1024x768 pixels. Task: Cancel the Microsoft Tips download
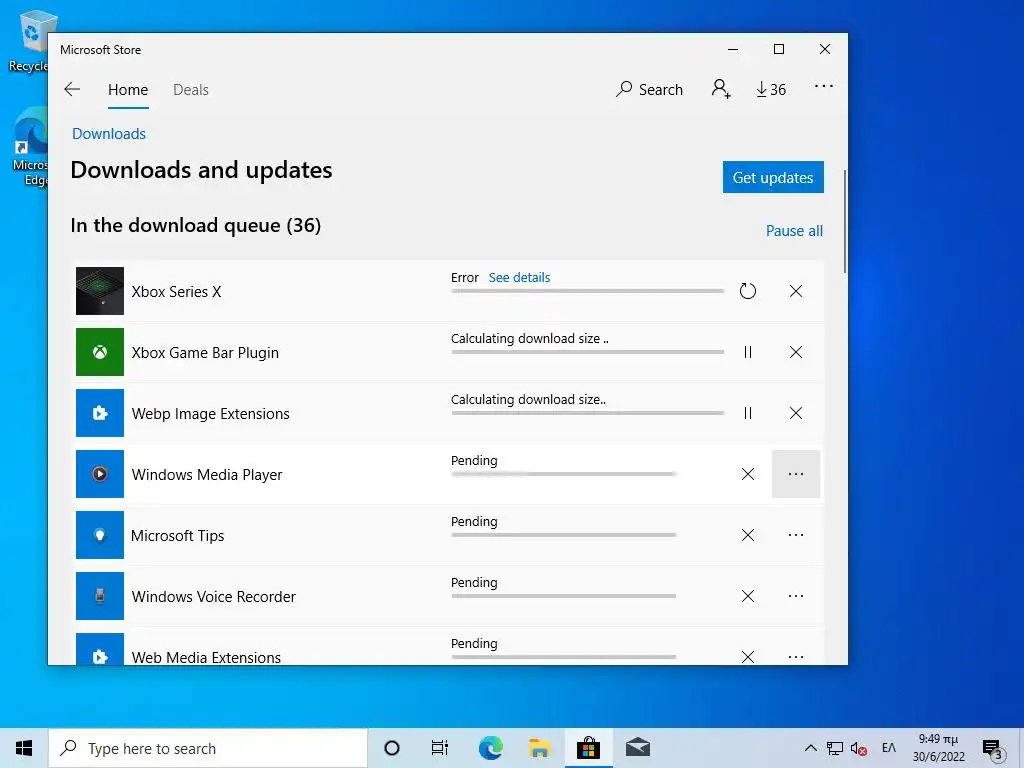point(748,535)
